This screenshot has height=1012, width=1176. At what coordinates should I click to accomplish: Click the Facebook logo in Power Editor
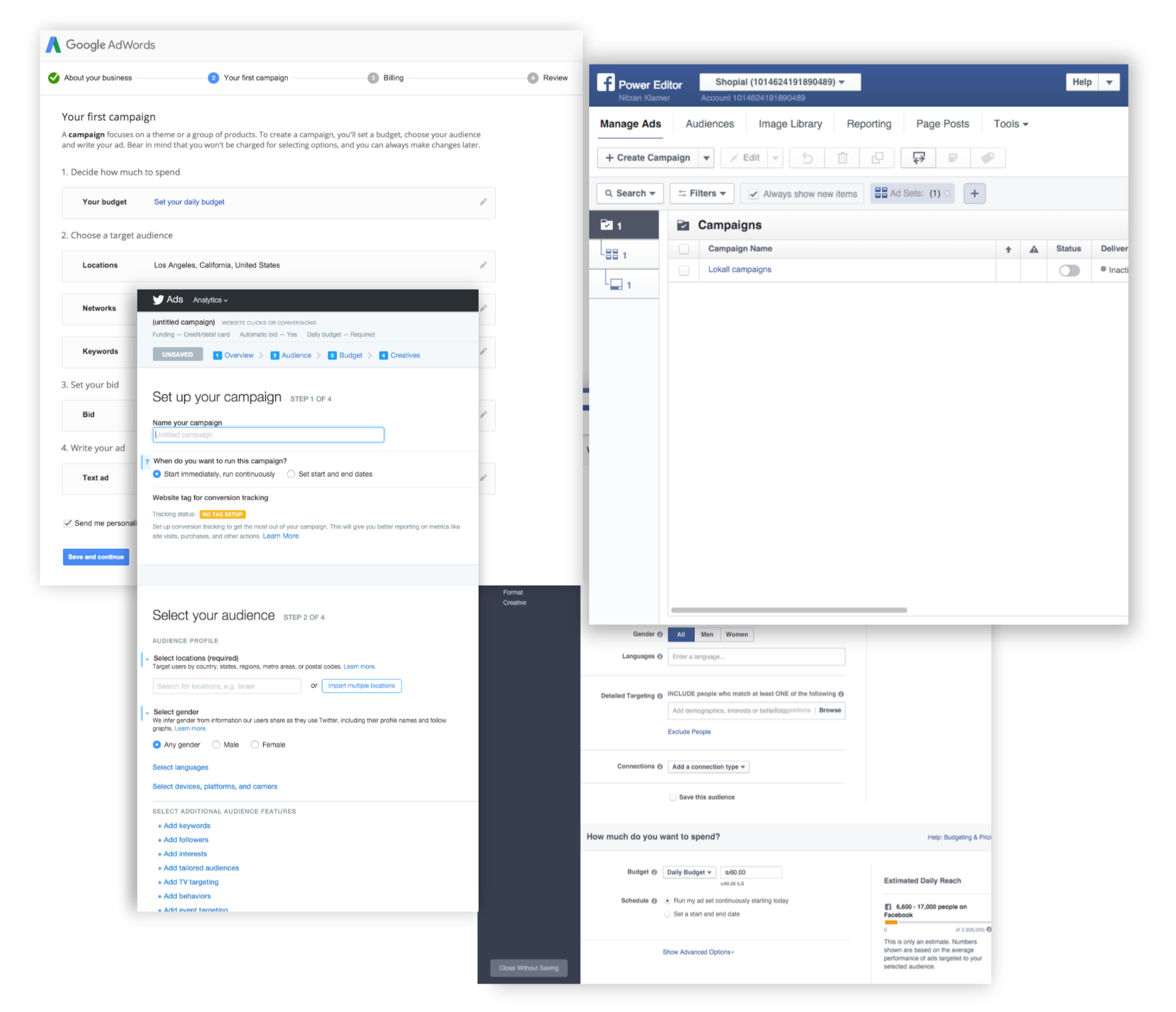tap(606, 82)
